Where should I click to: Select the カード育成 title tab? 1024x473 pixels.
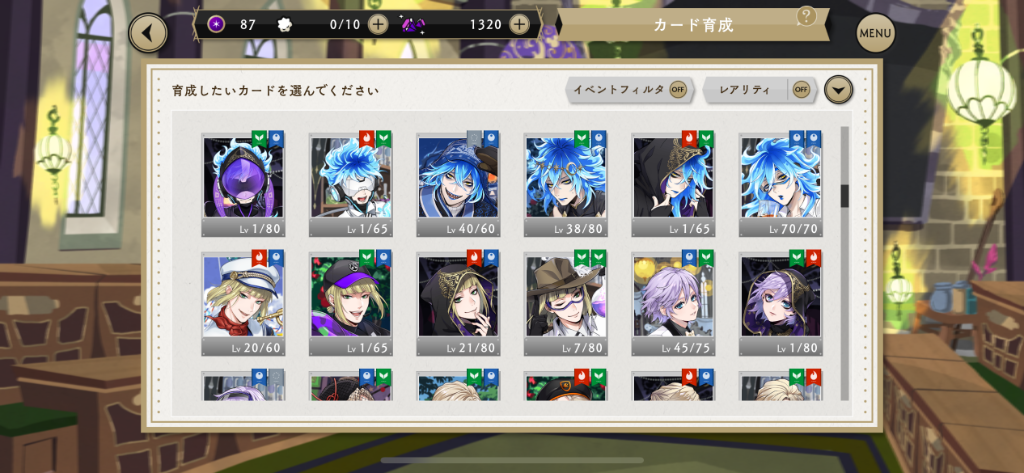pos(694,25)
